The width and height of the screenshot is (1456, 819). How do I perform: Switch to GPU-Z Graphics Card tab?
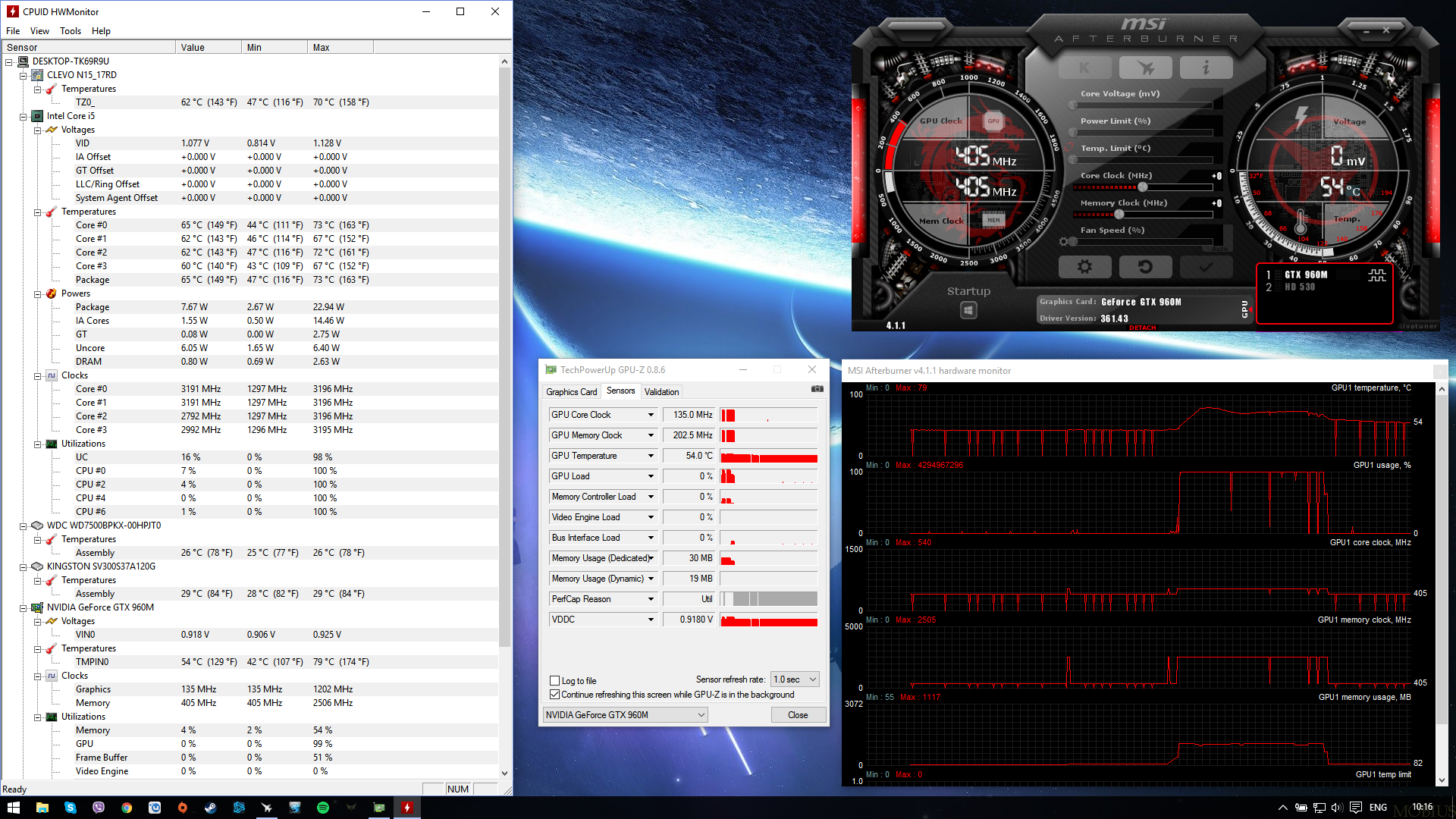point(572,392)
